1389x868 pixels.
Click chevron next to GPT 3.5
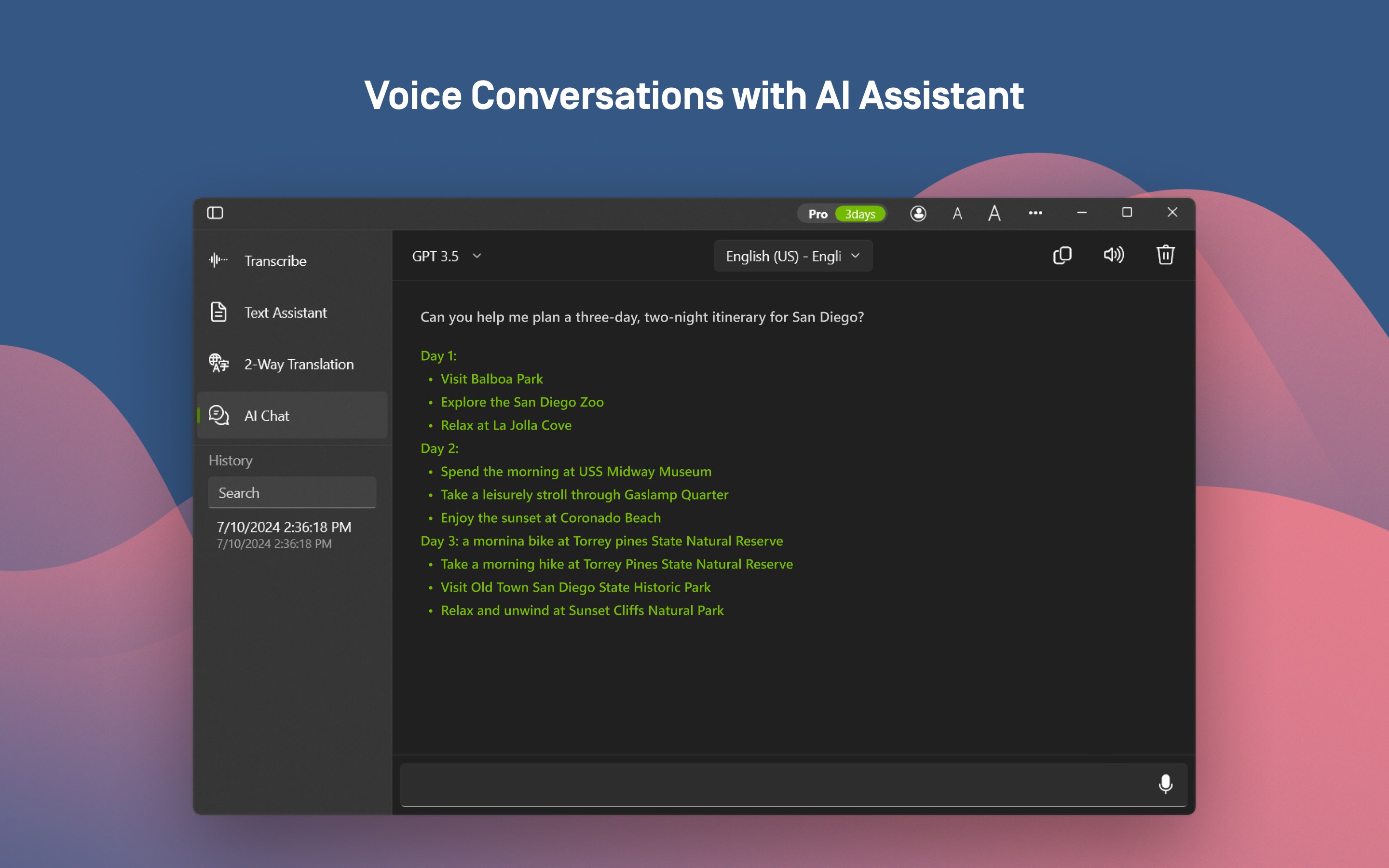coord(477,256)
